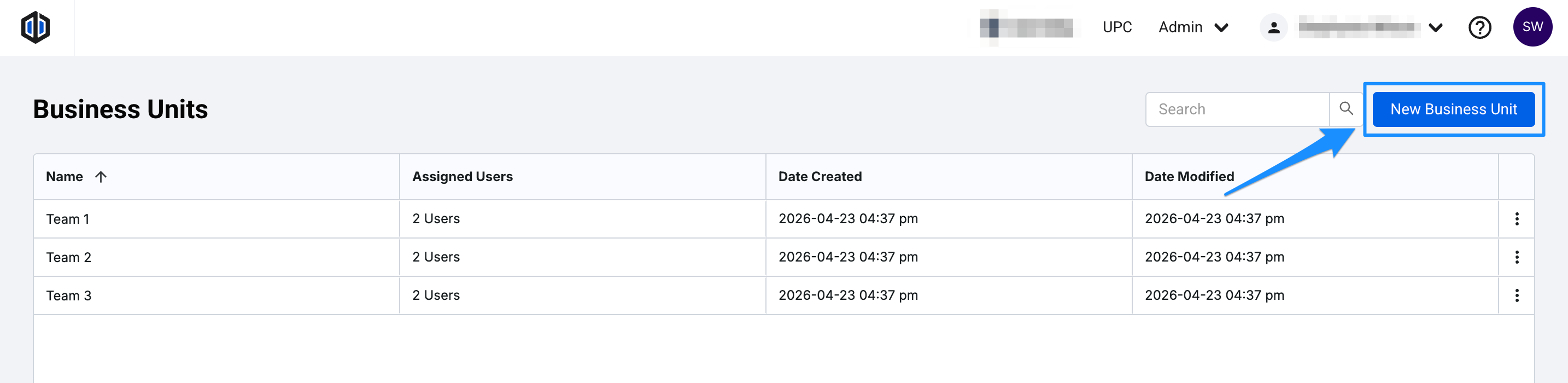
Task: Click the UPC menu item
Action: [x=1117, y=27]
